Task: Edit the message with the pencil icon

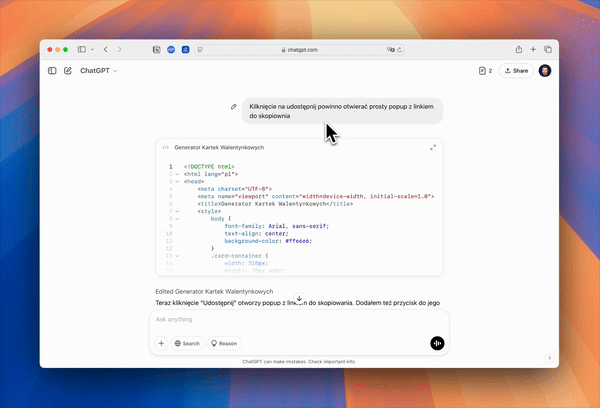Action: [233, 107]
